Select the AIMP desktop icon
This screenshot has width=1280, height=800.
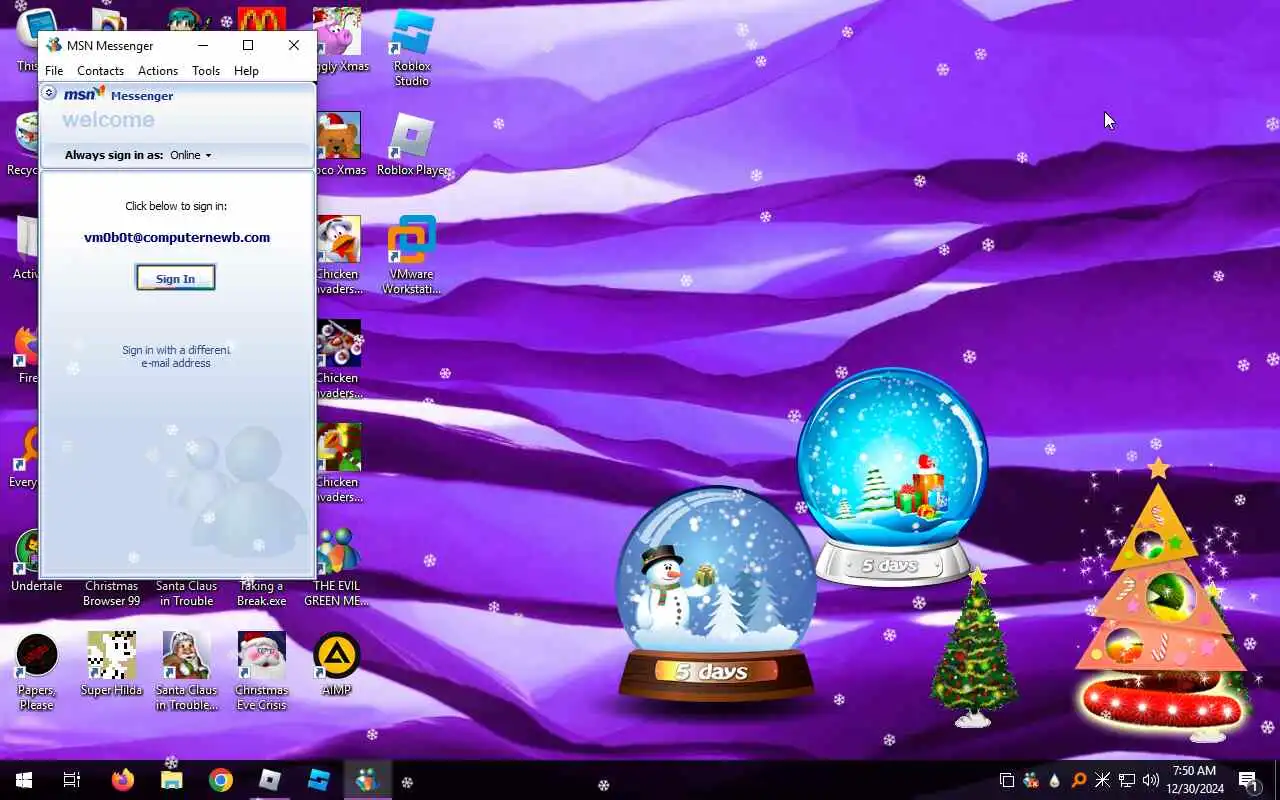click(x=337, y=664)
